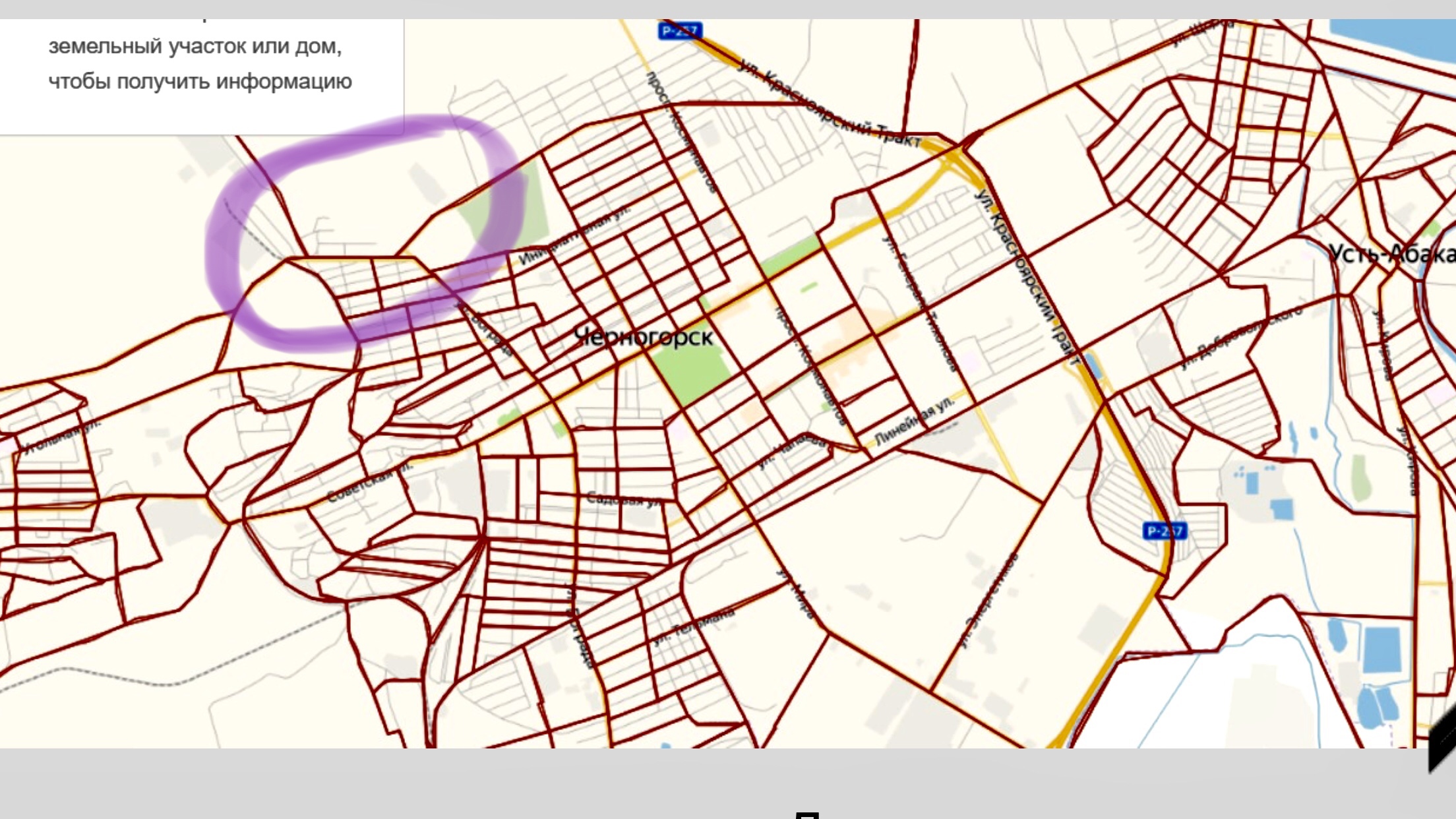The width and height of the screenshot is (1456, 819).
Task: Click the Линейная ул. street label
Action: click(x=914, y=421)
